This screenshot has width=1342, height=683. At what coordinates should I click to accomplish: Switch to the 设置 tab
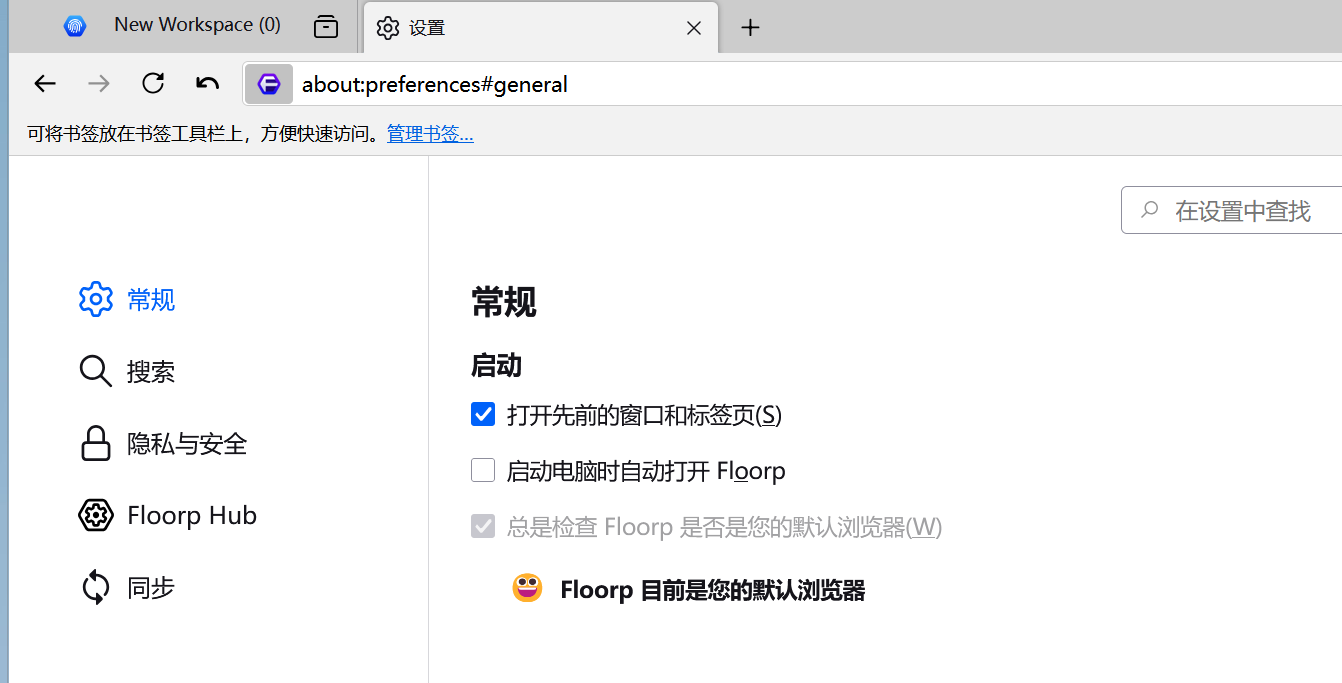[x=520, y=28]
